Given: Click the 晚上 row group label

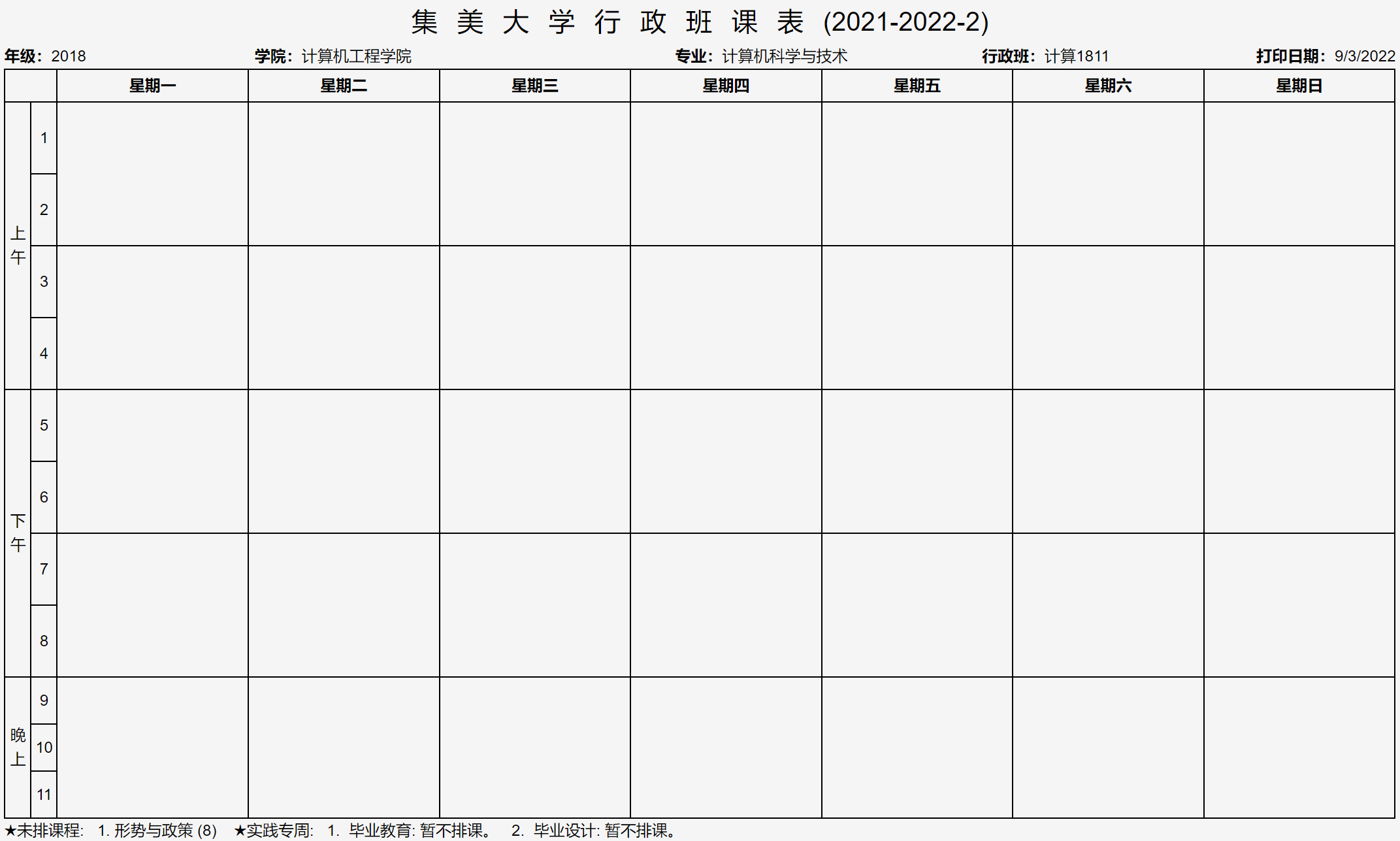Looking at the screenshot, I should tap(18, 748).
